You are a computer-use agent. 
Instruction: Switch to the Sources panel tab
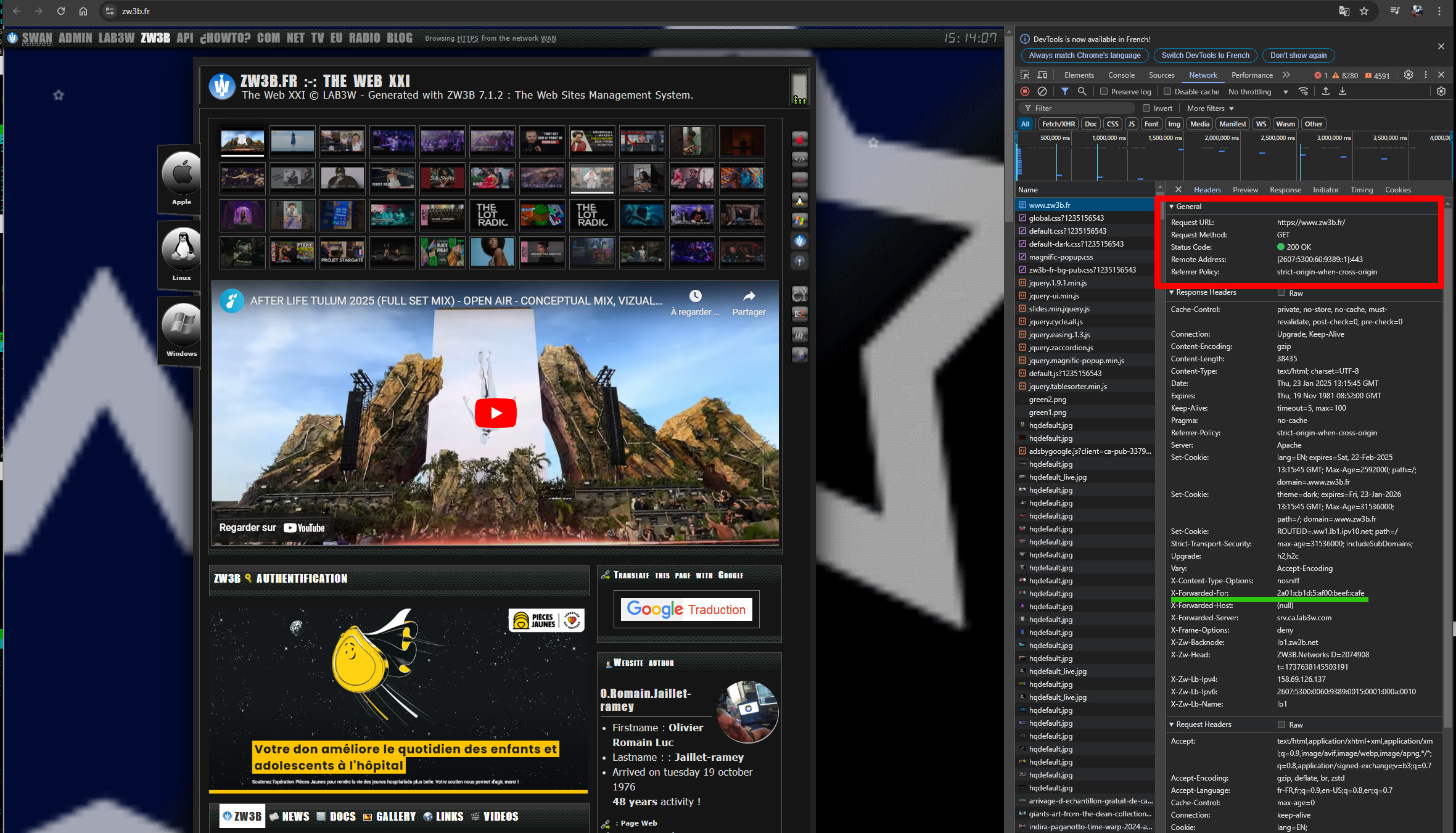1161,75
